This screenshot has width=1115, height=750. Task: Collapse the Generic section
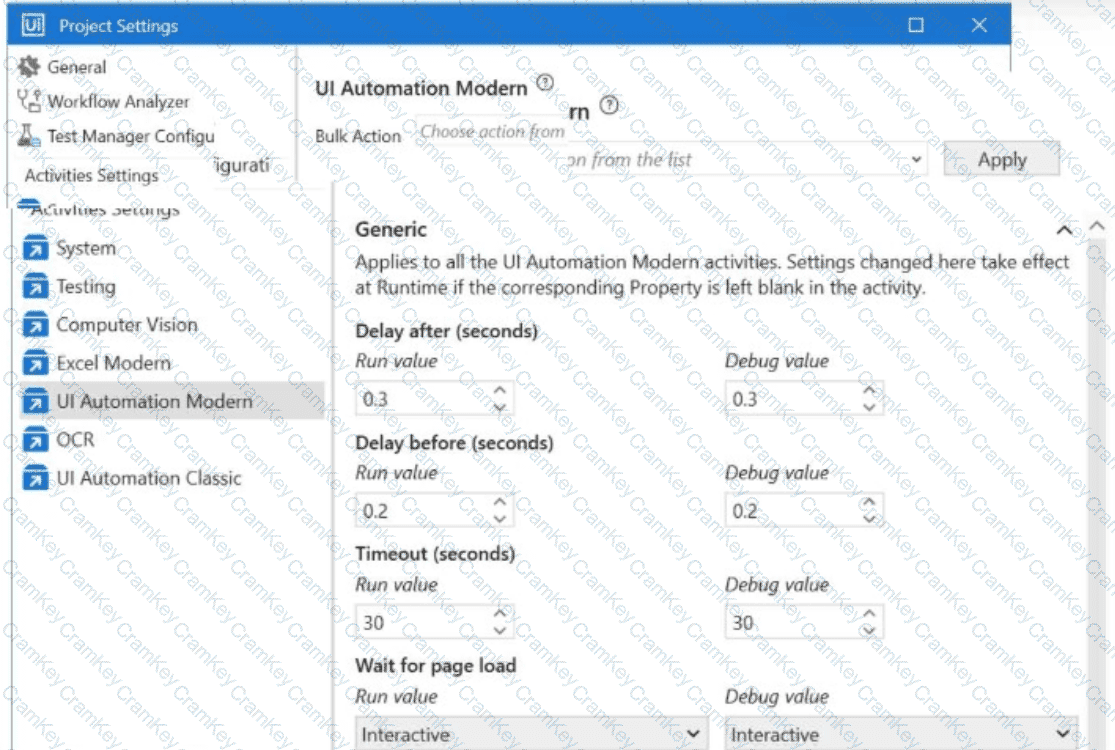[1065, 230]
